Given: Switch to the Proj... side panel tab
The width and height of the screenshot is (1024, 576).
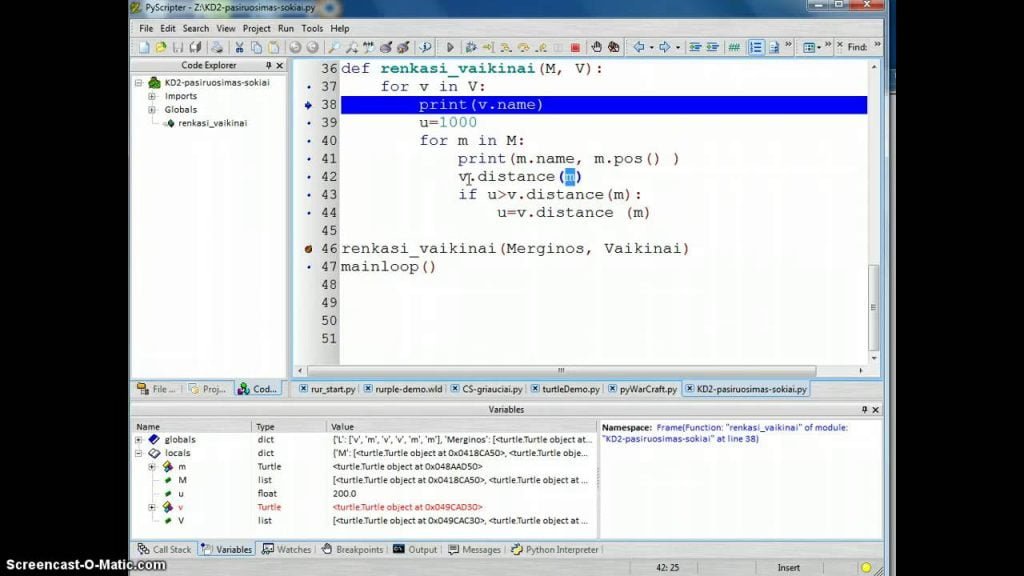Looking at the screenshot, I should point(208,389).
